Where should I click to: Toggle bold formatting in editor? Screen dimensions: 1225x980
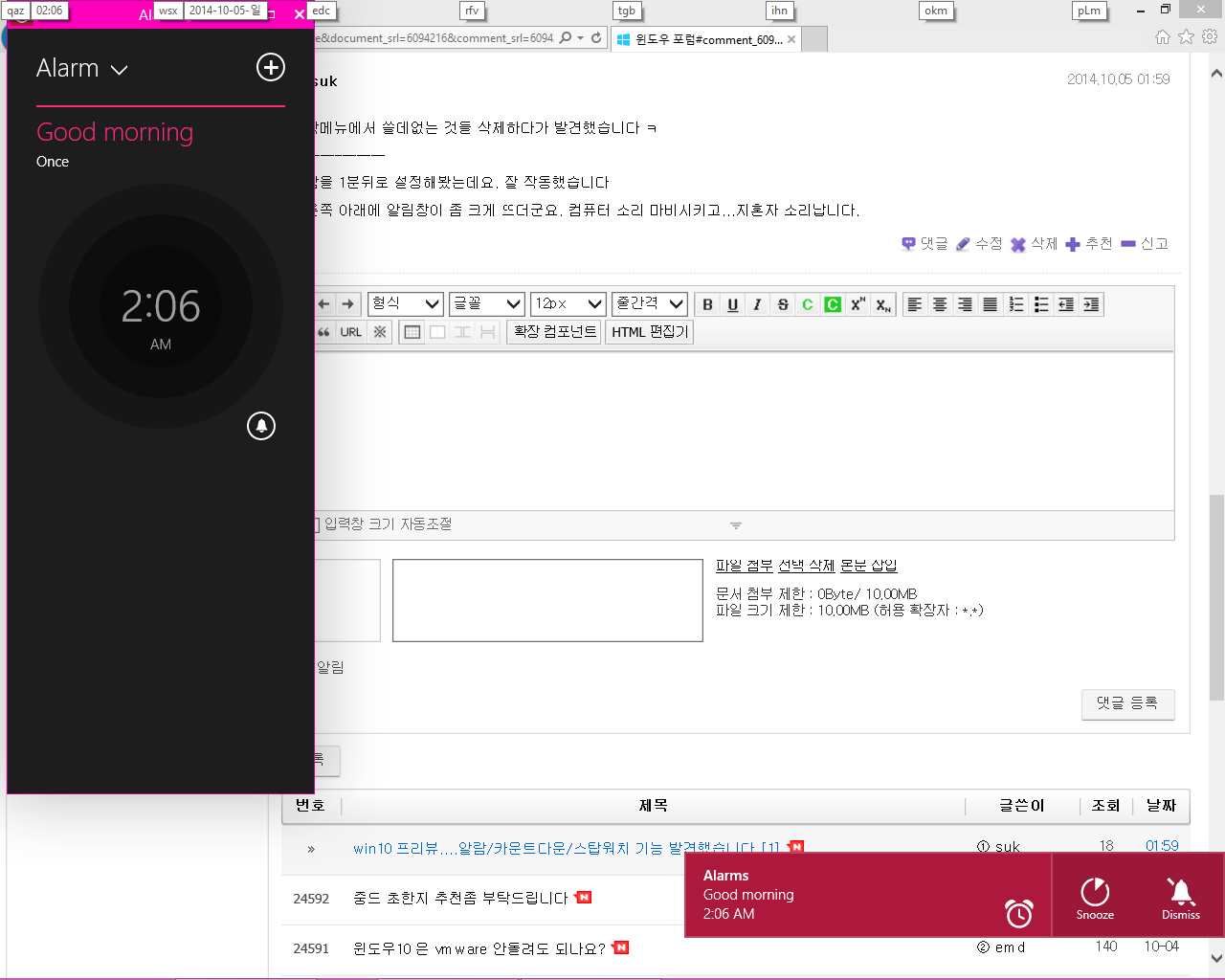[707, 304]
